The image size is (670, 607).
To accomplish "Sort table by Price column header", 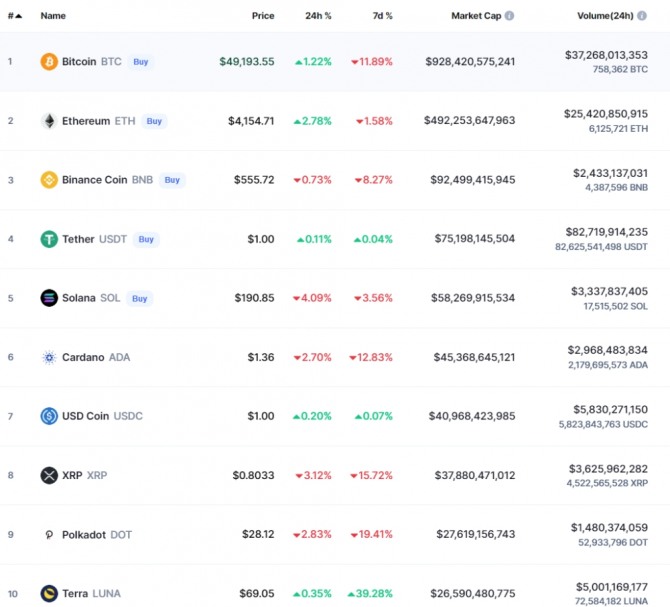I will pos(263,16).
